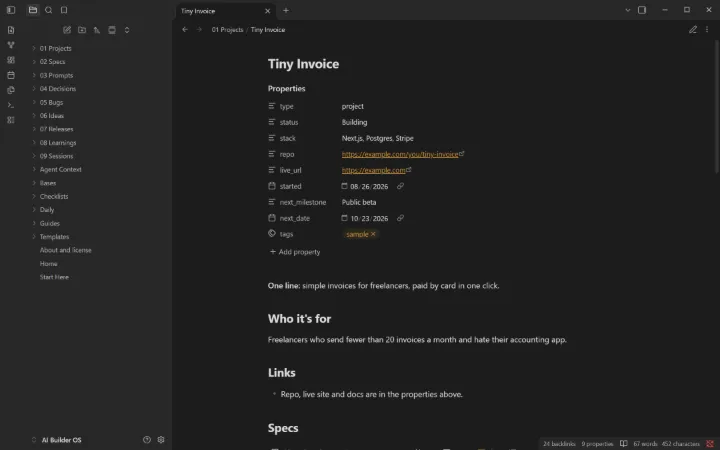Open the note's more options menu

point(707,29)
